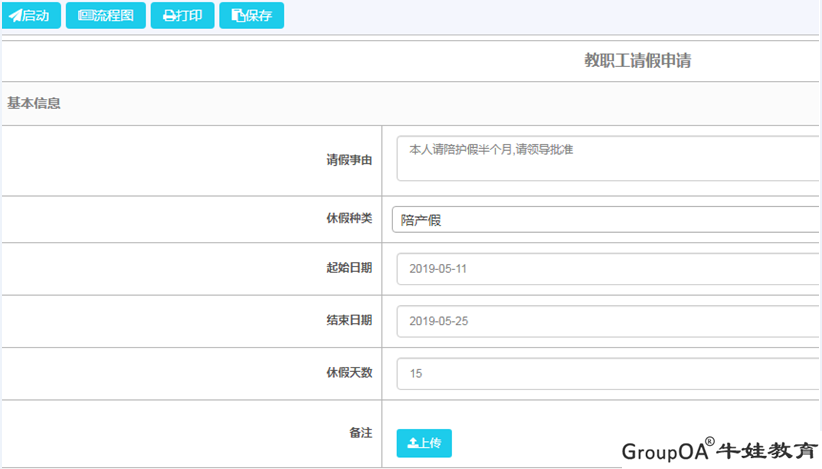
Task: Click the 备注 label
Action: pyautogui.click(x=361, y=433)
